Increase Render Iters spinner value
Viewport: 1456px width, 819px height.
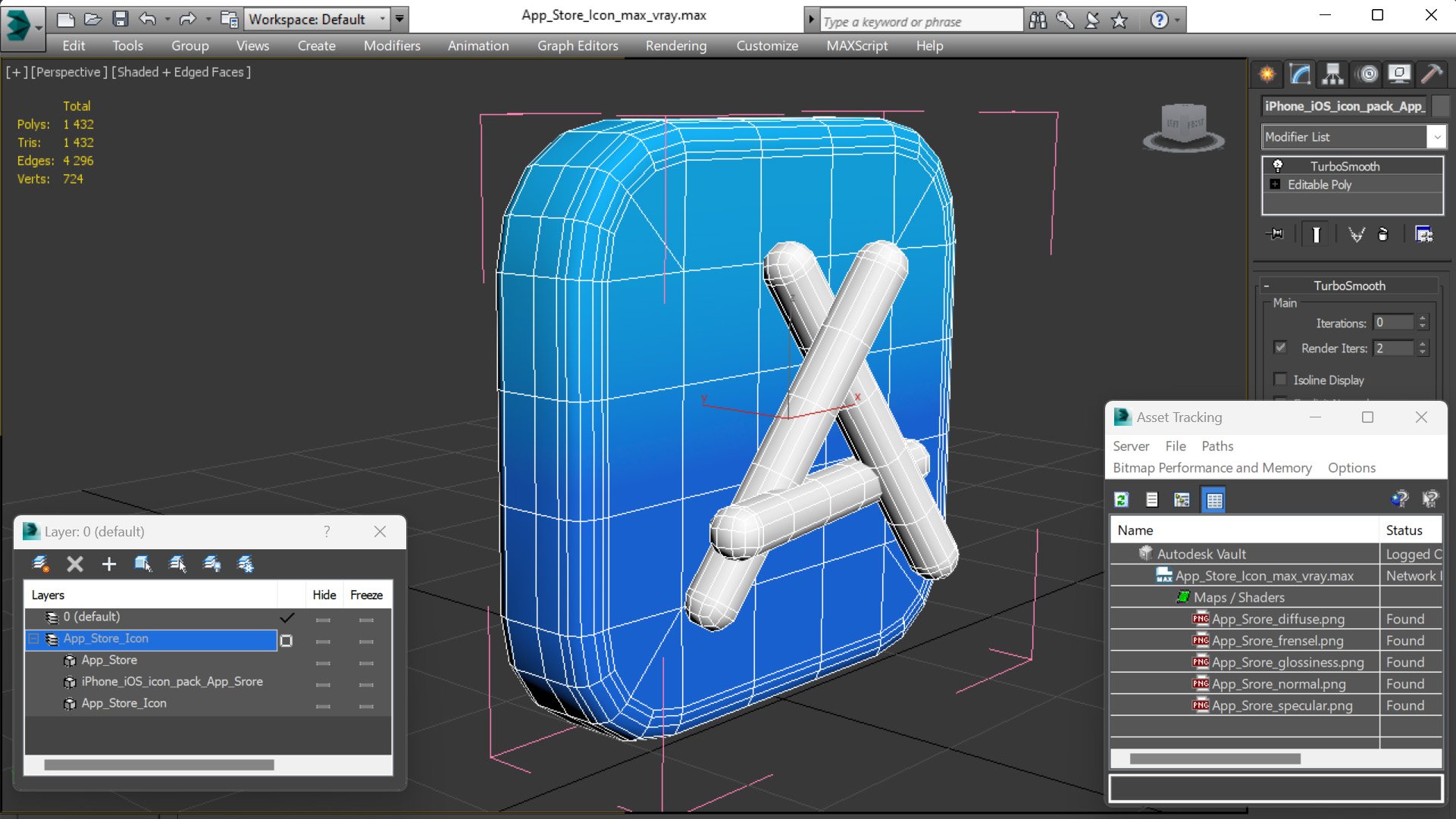tap(1423, 344)
